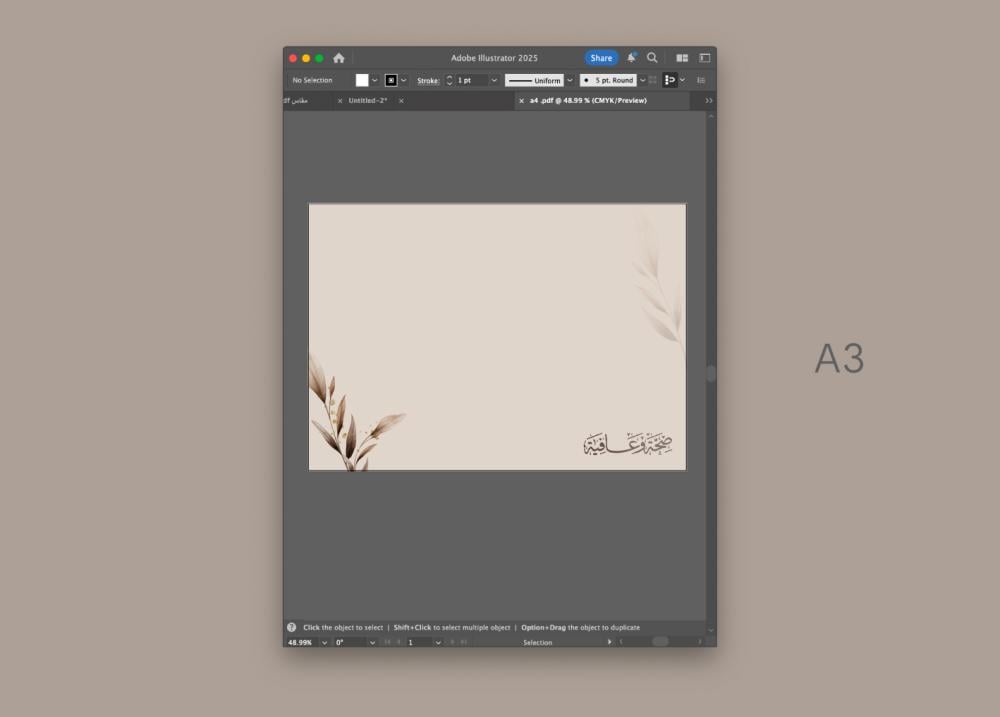
Task: Open the Uniform width profile dropdown
Action: coord(570,80)
